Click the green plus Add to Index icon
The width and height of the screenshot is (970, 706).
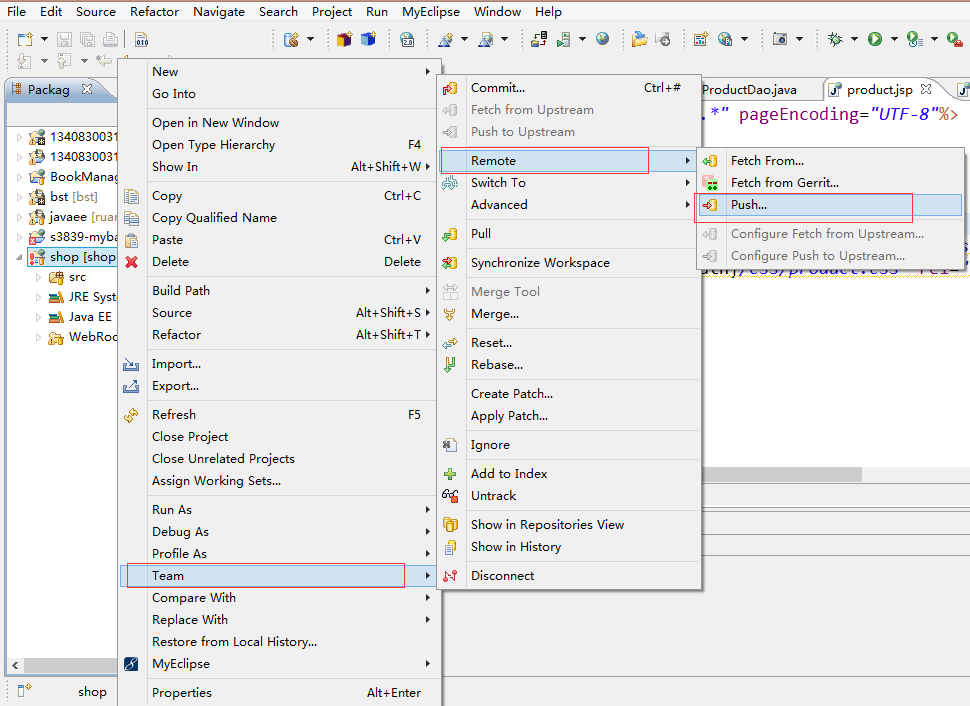coord(450,474)
